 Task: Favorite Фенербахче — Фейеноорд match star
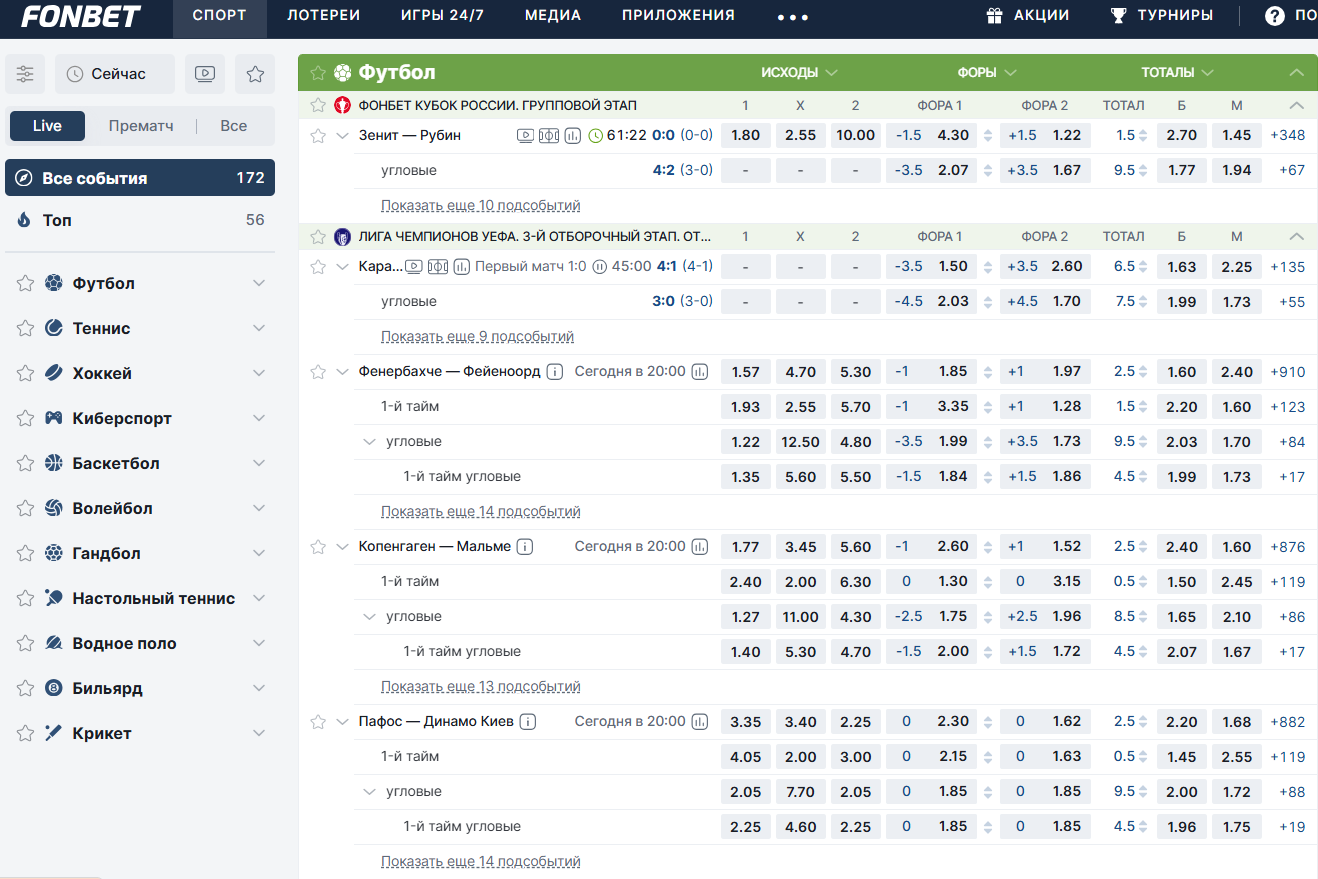click(318, 372)
